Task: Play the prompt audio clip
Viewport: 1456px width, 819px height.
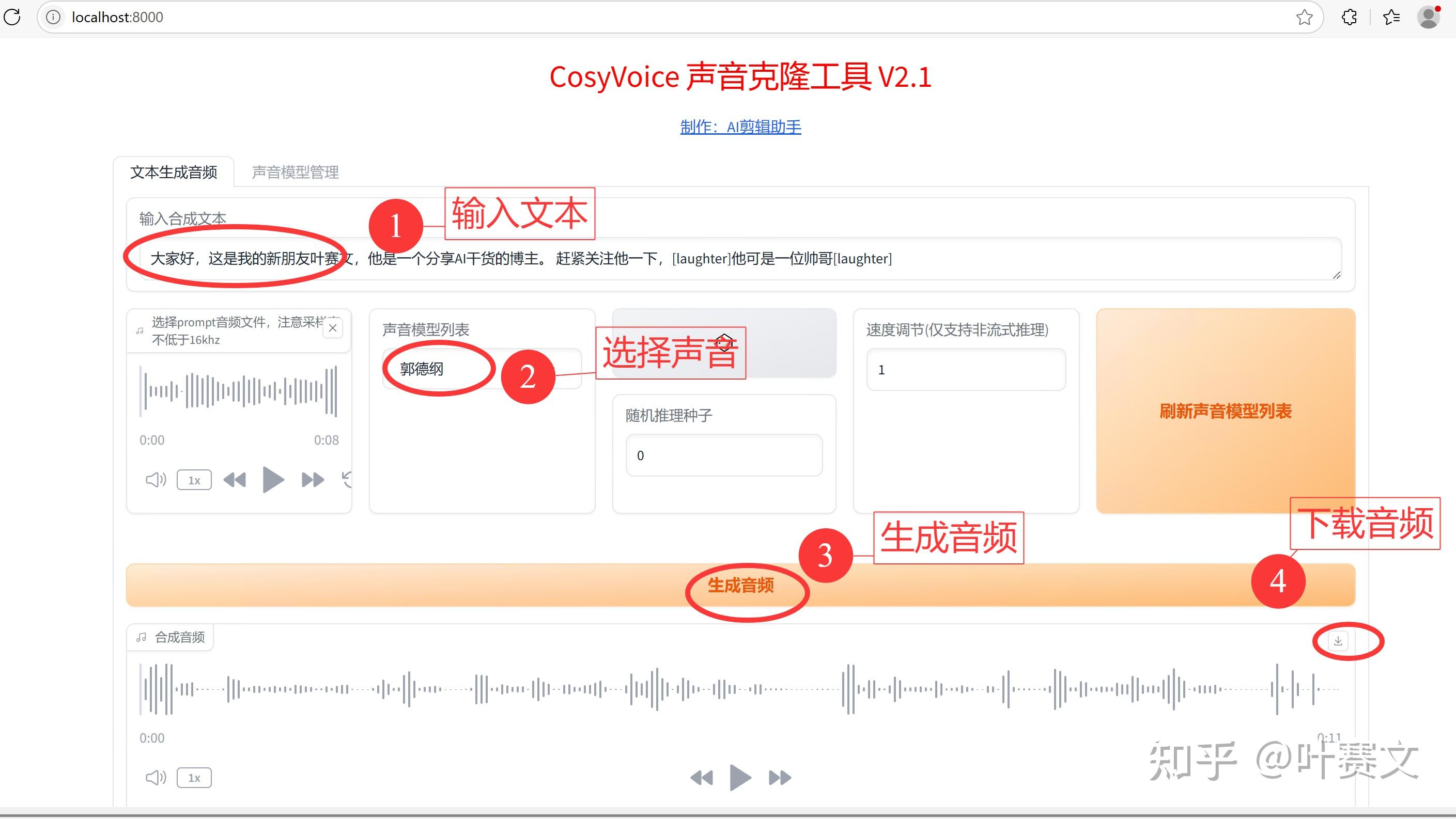Action: 273,480
